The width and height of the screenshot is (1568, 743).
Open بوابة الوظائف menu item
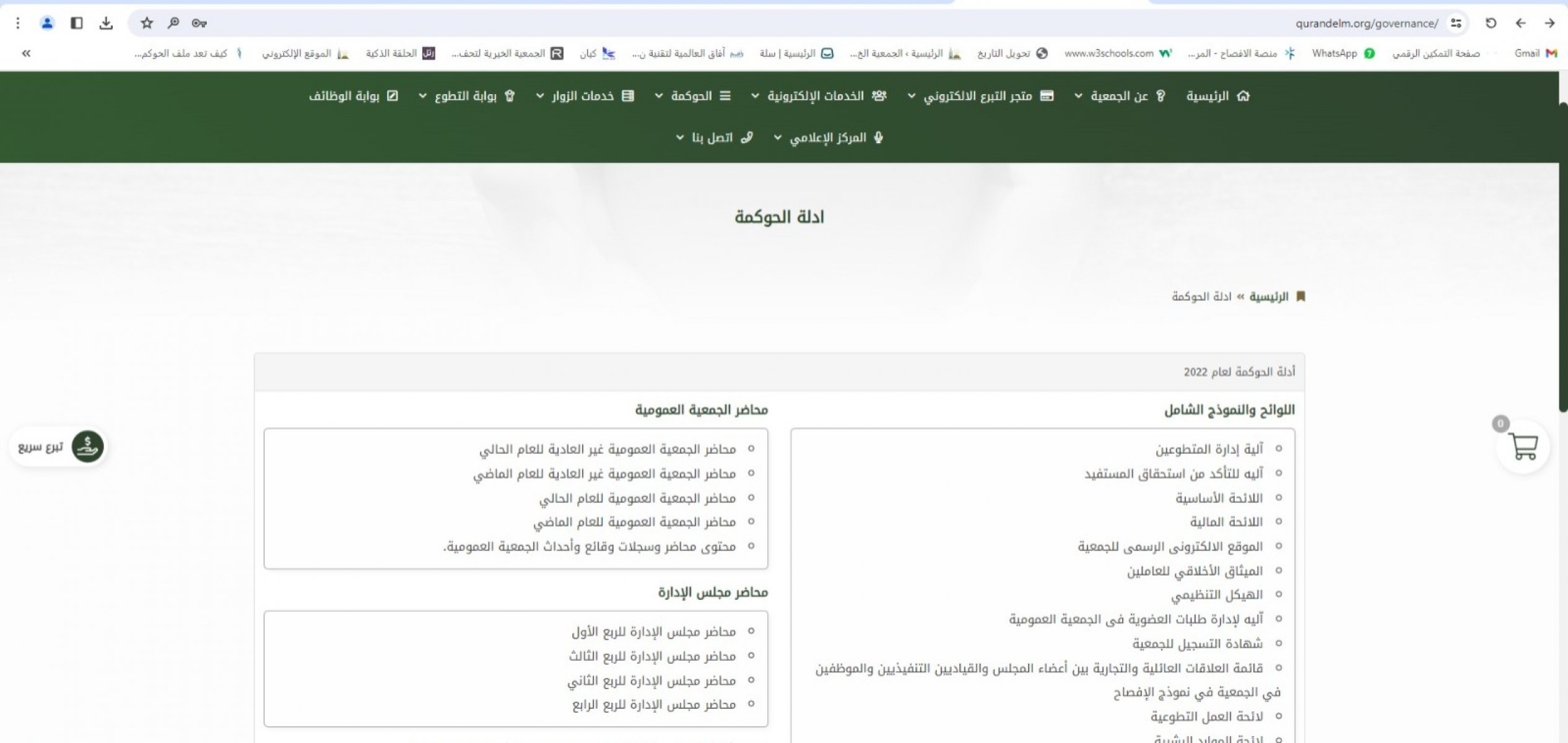[x=354, y=96]
